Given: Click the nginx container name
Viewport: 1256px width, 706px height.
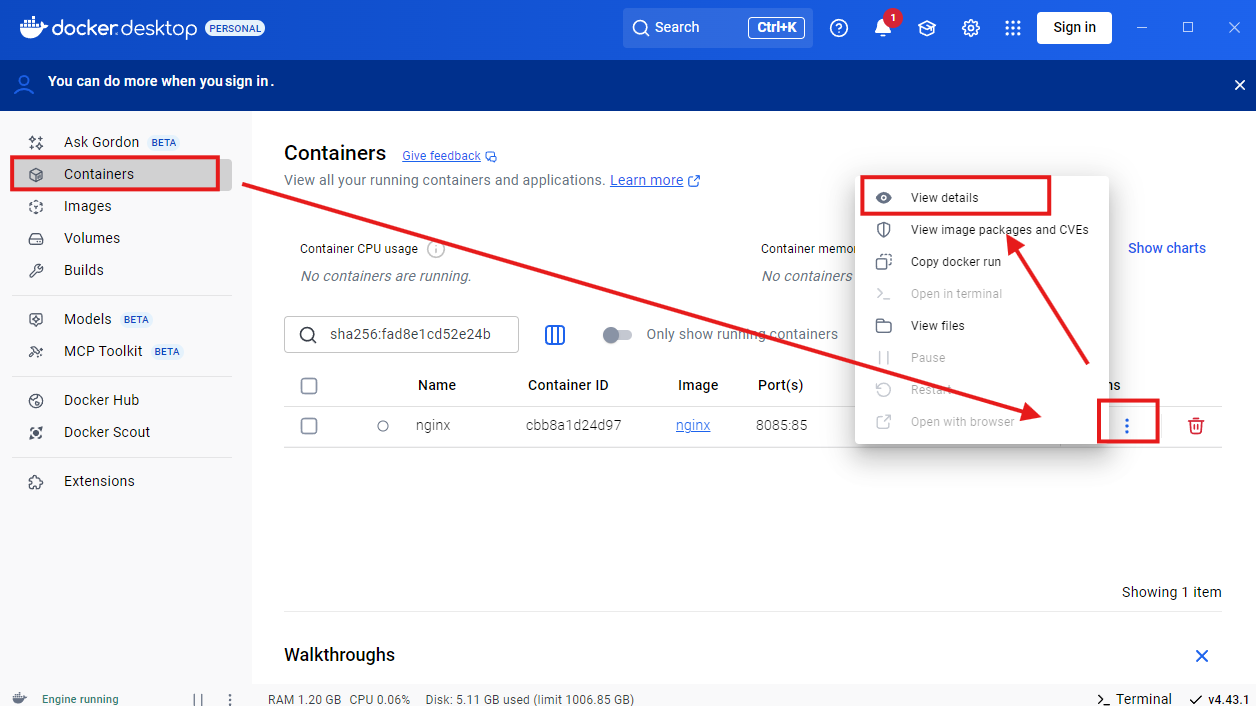Looking at the screenshot, I should (433, 425).
